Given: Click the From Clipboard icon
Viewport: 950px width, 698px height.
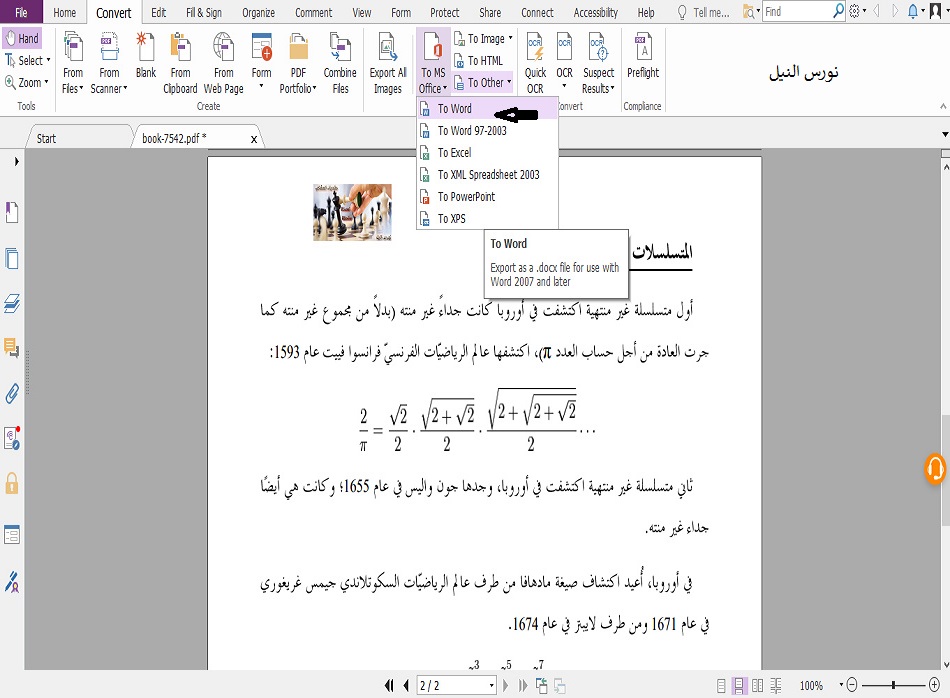Looking at the screenshot, I should [181, 62].
